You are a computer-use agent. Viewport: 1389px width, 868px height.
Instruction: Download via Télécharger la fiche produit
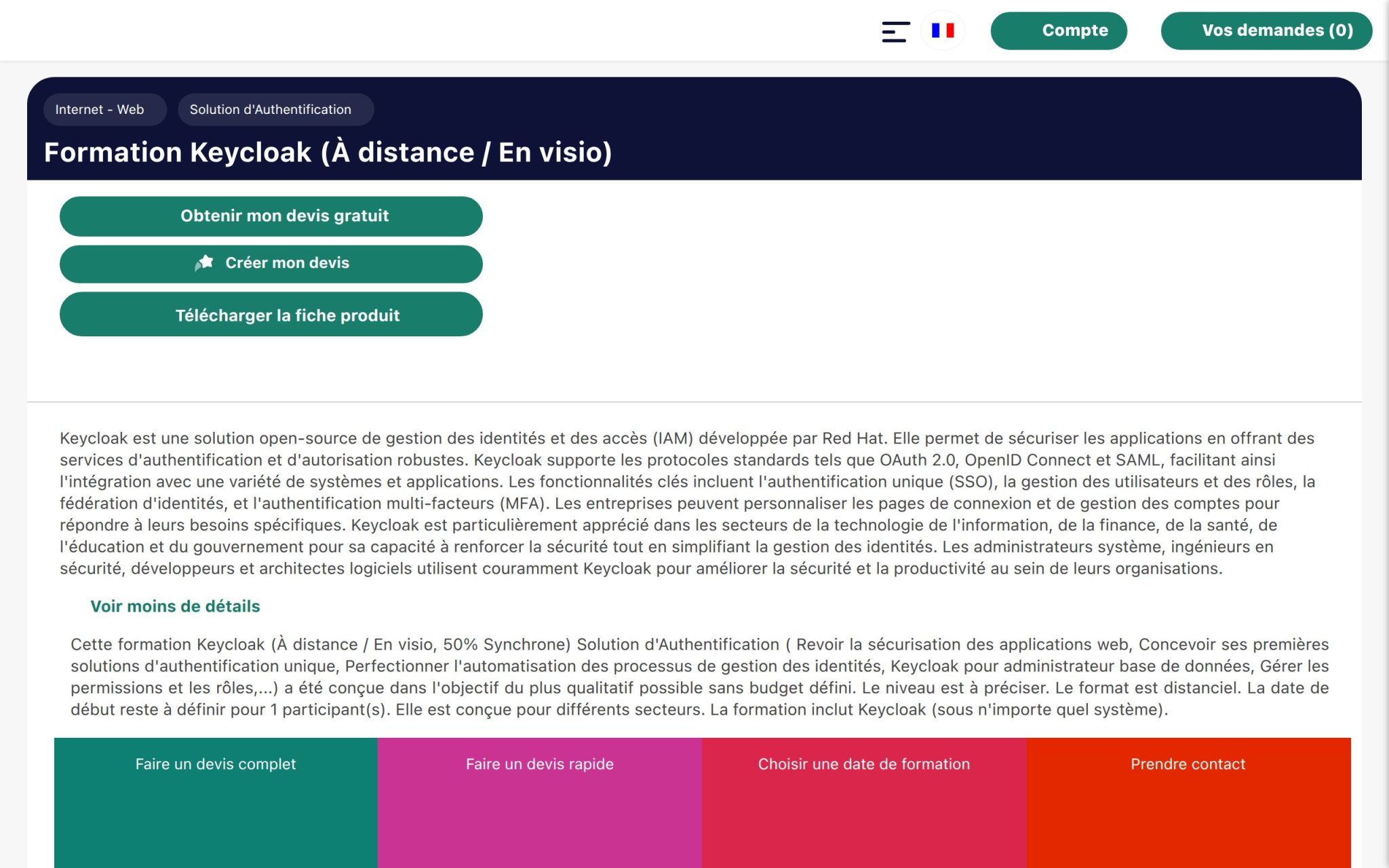point(271,314)
